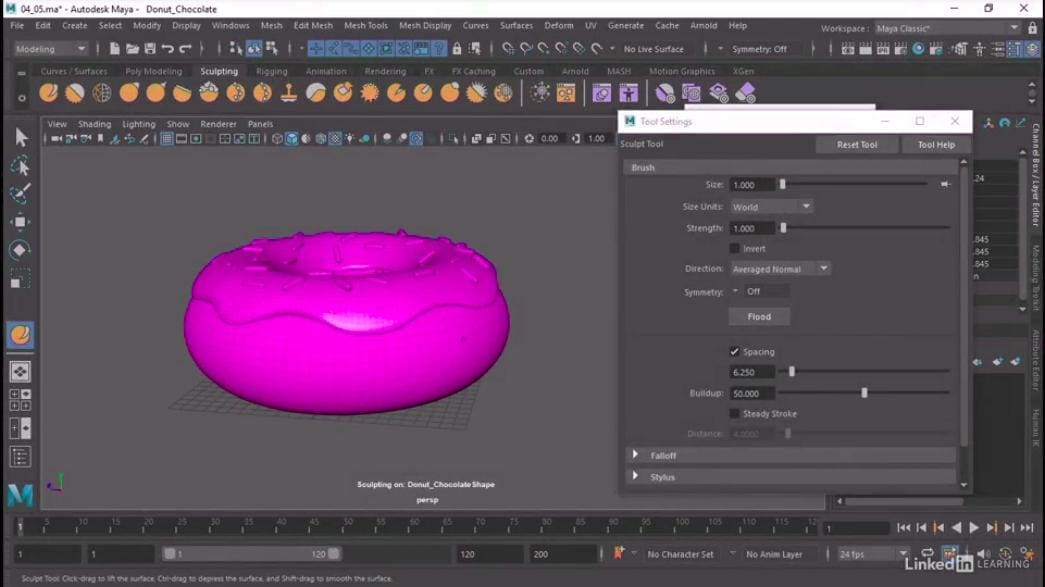This screenshot has width=1045, height=587.
Task: Choose the first Sculpt brush on shelf
Action: click(x=49, y=93)
